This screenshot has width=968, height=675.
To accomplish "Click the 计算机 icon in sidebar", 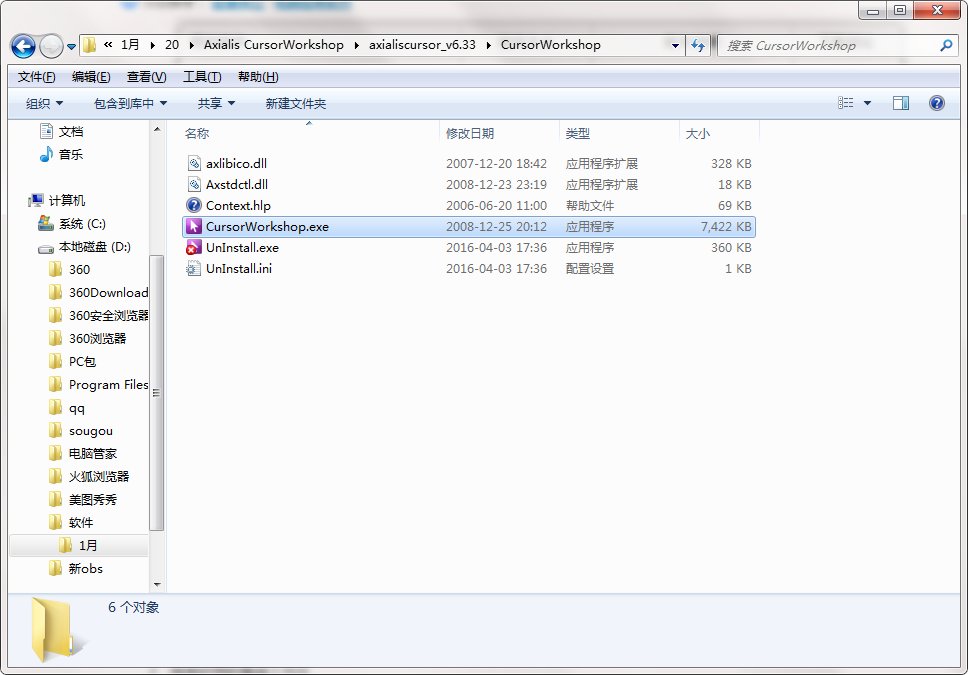I will pos(36,200).
